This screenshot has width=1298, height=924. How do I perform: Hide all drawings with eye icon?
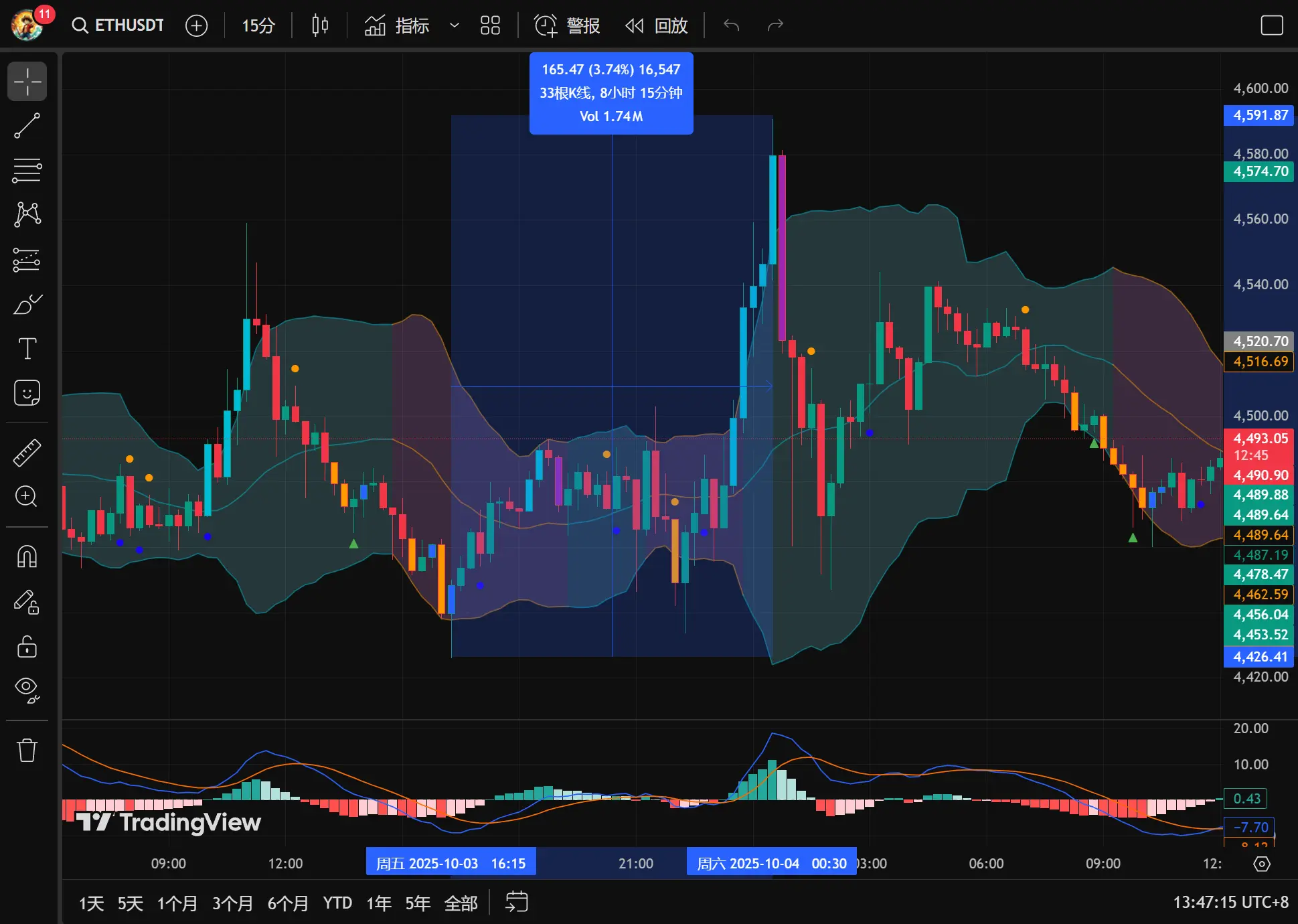[27, 689]
